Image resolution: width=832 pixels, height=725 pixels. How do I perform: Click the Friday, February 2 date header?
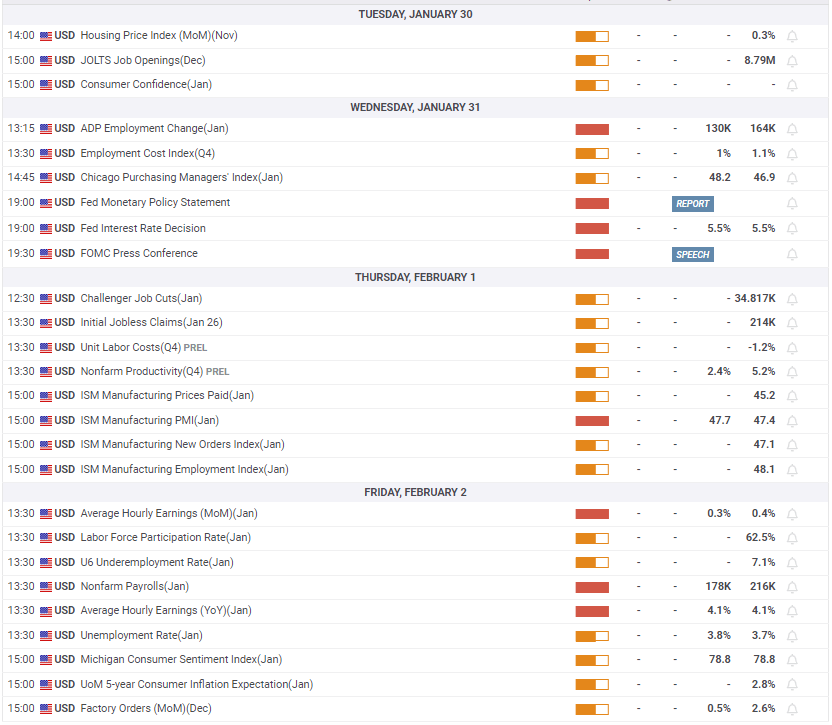click(x=415, y=493)
